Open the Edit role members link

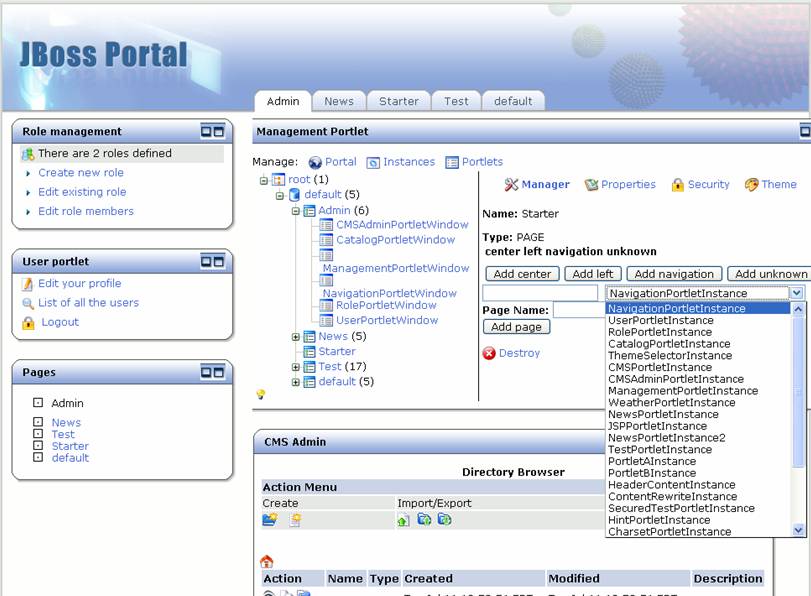86,211
